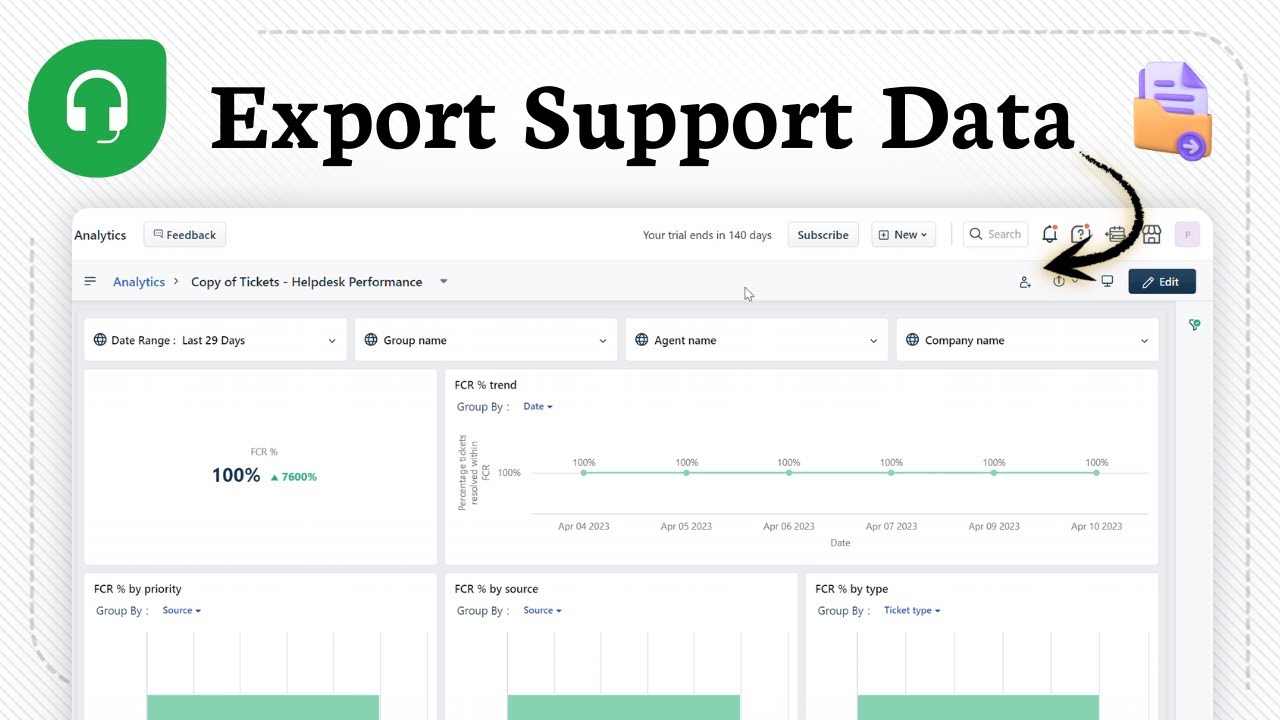
Task: Open the Agent name filter dropdown
Action: [x=757, y=340]
